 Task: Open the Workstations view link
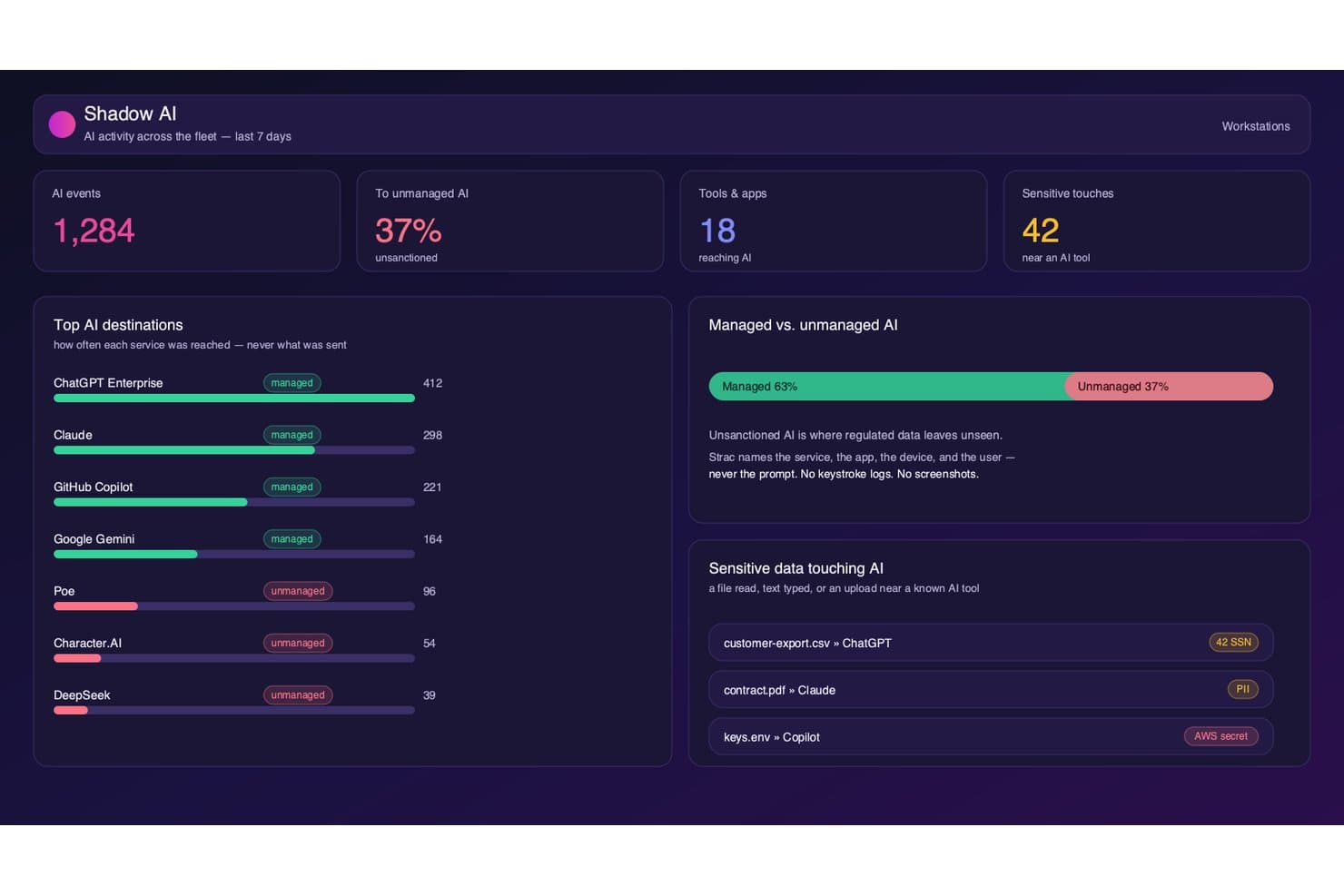[1255, 126]
